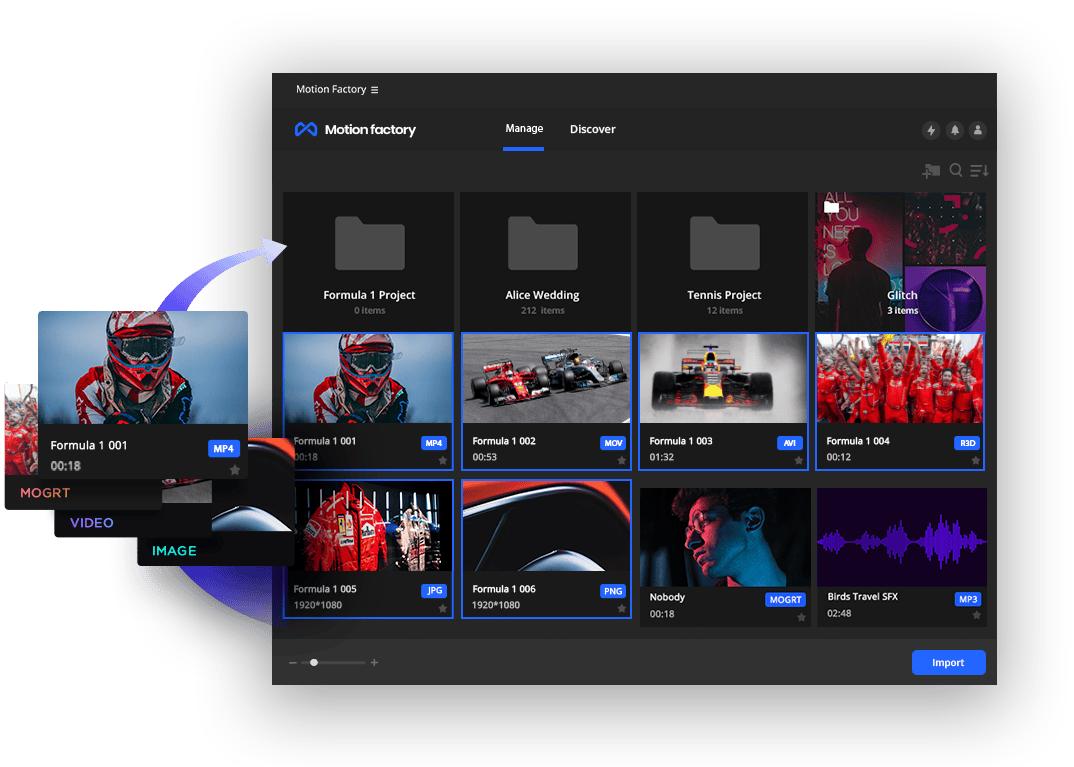Favorite the Nobody item with the star
Image resolution: width=1074 pixels, height=767 pixels.
coord(801,618)
